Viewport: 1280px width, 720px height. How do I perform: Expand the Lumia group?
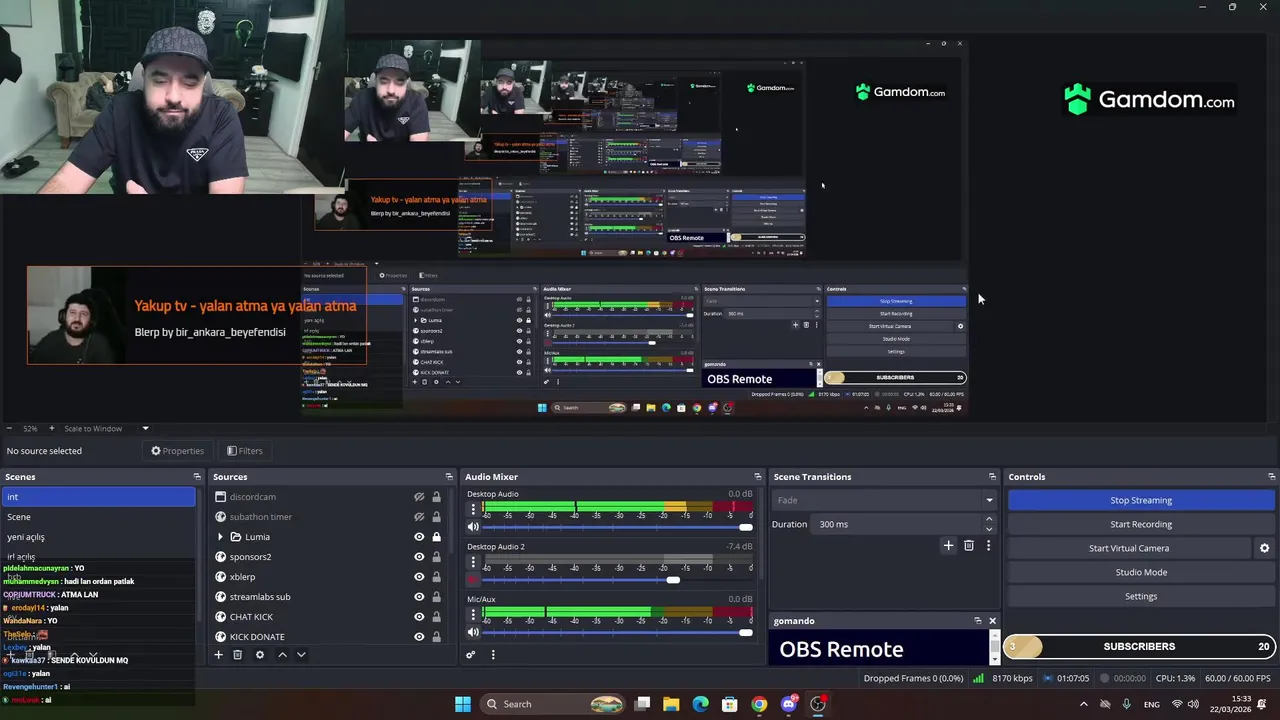point(220,537)
